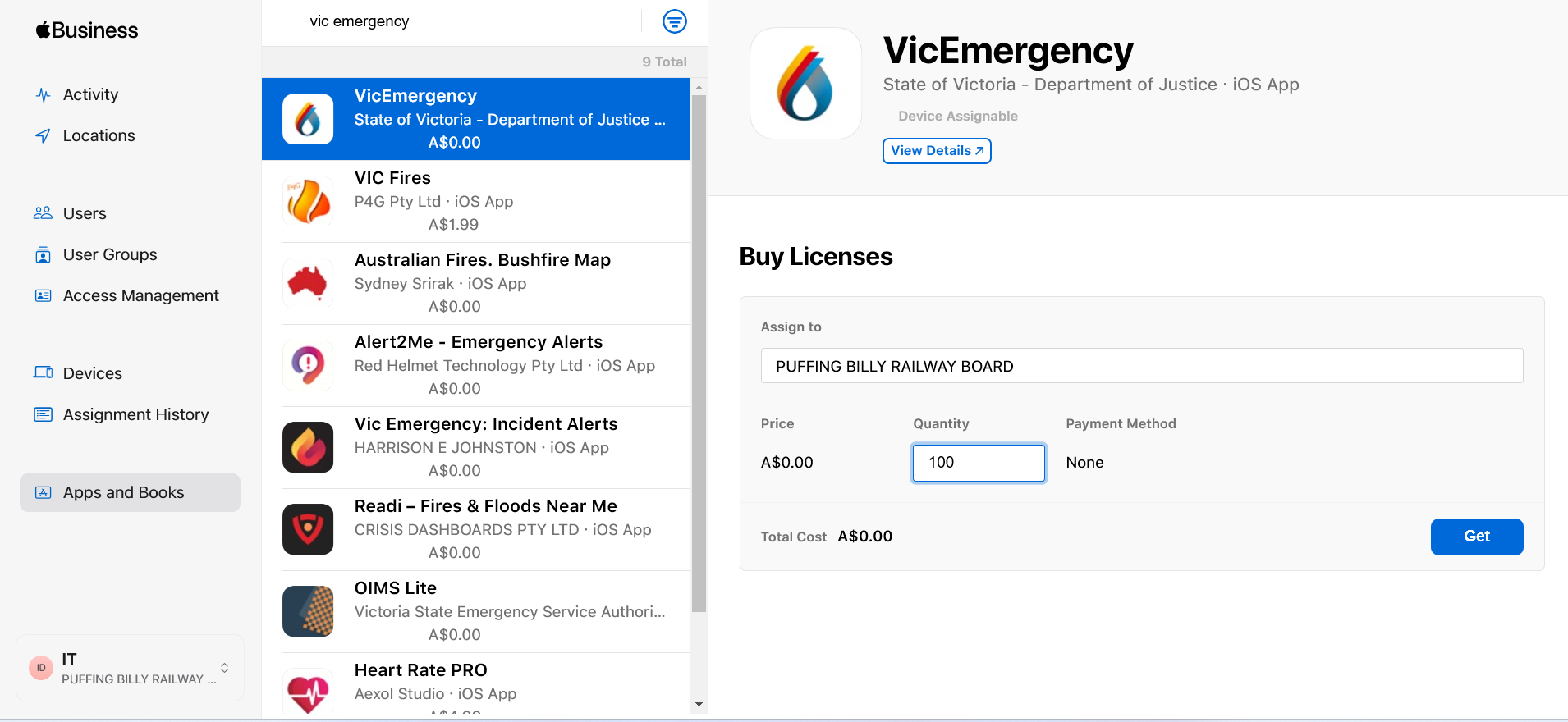This screenshot has width=1568, height=722.
Task: Open the search filter icon
Action: pyautogui.click(x=675, y=21)
